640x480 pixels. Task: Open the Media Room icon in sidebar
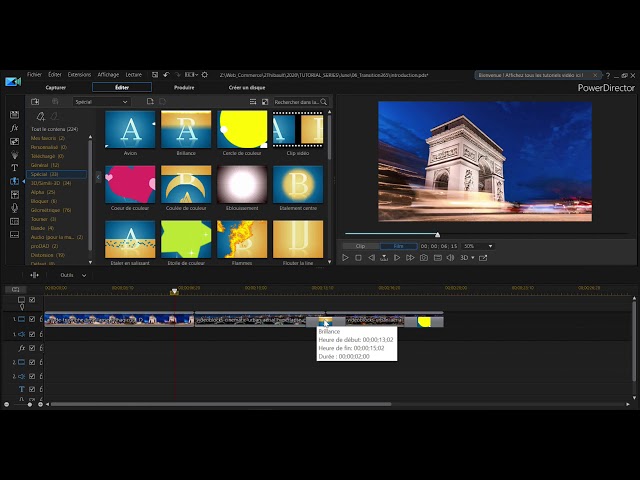click(x=14, y=115)
